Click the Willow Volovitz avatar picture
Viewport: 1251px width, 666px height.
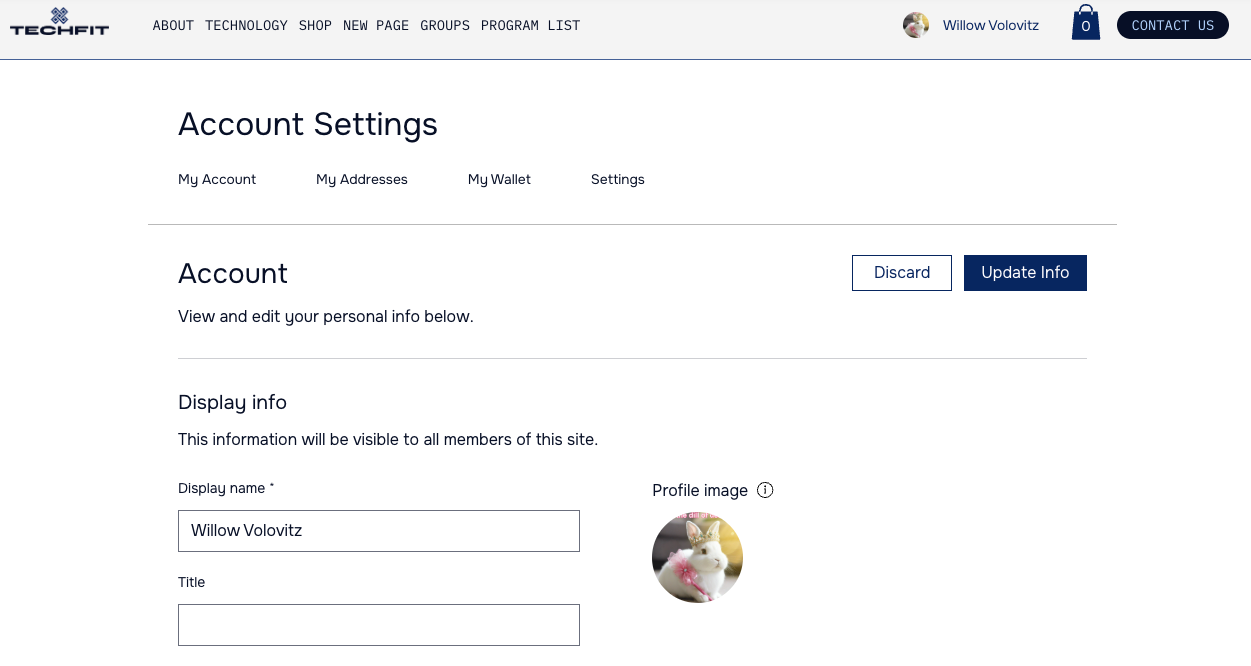[x=916, y=25]
